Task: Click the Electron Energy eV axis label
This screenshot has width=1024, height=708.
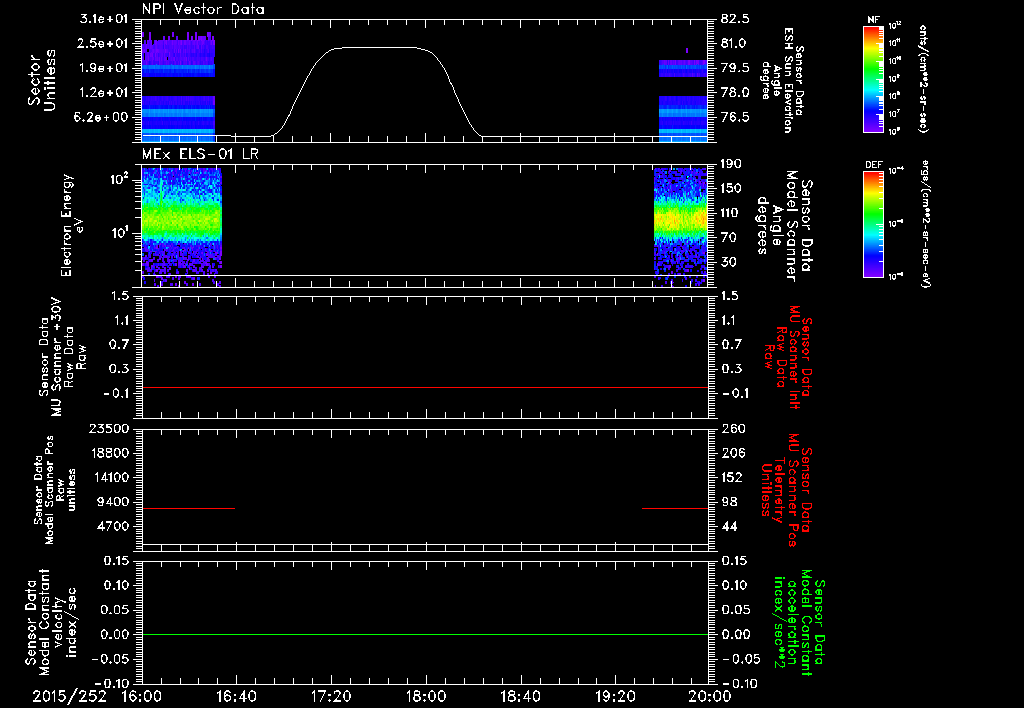Action: (x=72, y=225)
